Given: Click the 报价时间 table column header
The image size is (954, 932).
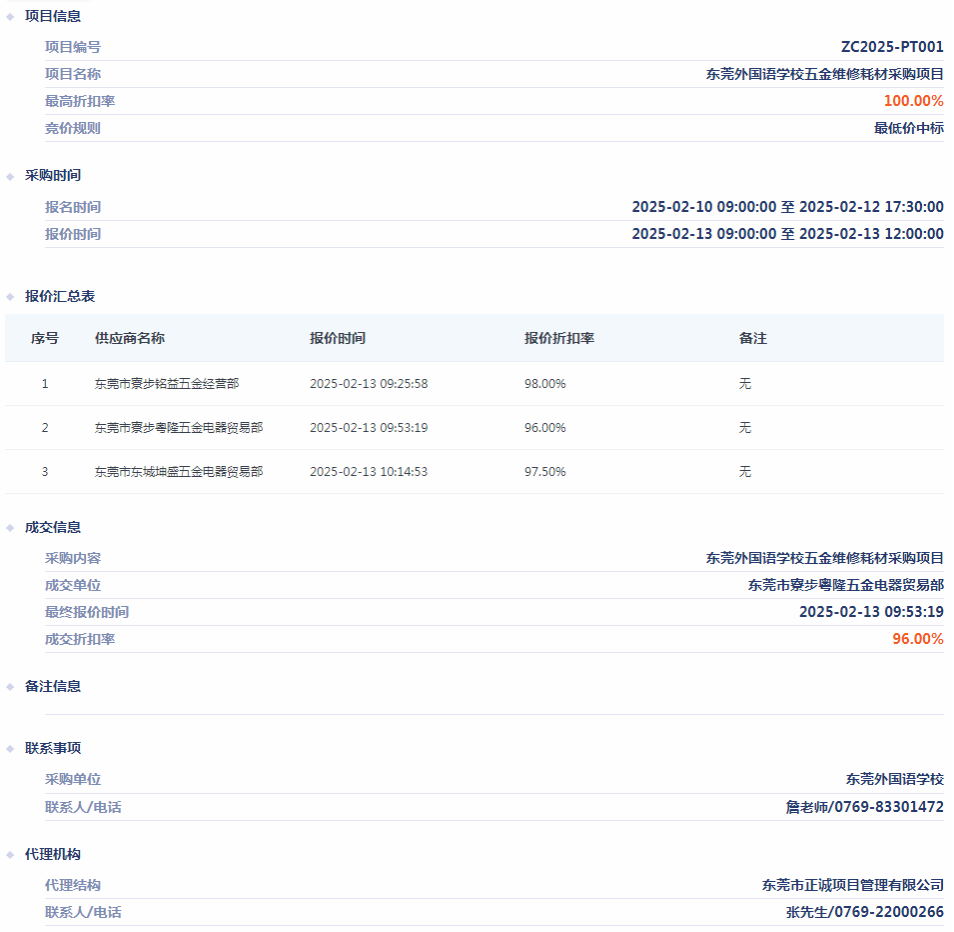Looking at the screenshot, I should pyautogui.click(x=338, y=338).
